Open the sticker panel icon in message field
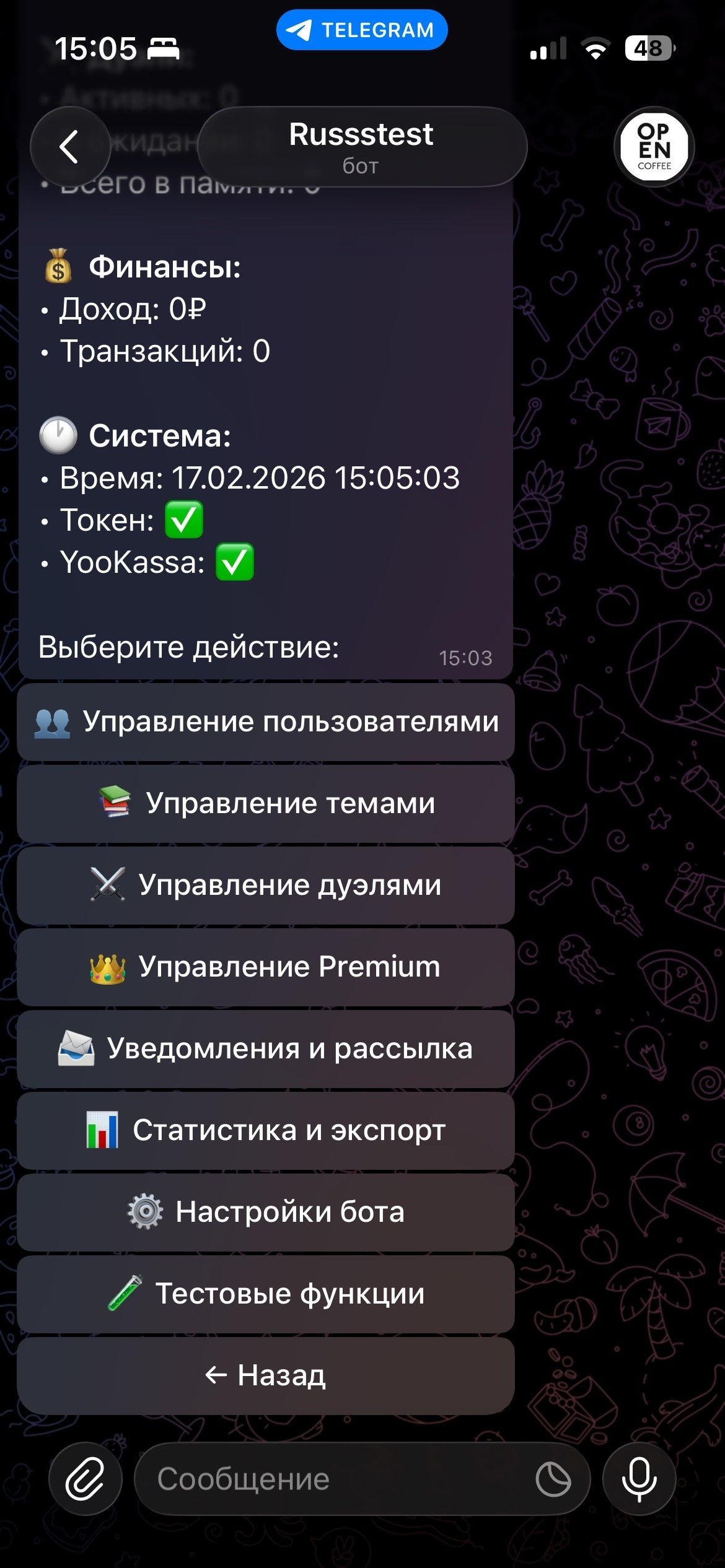 click(x=553, y=1479)
